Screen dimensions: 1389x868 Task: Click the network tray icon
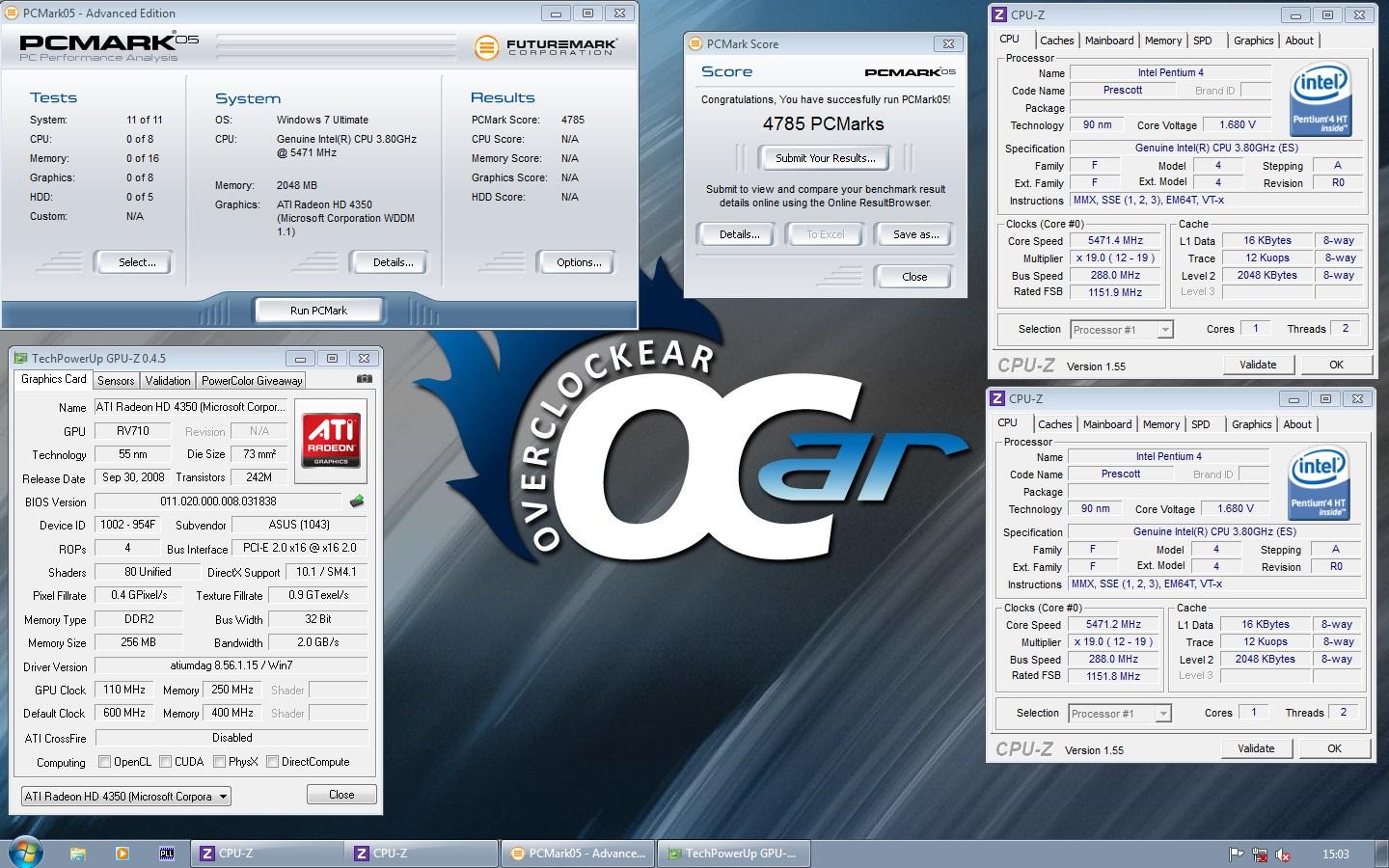click(1260, 854)
